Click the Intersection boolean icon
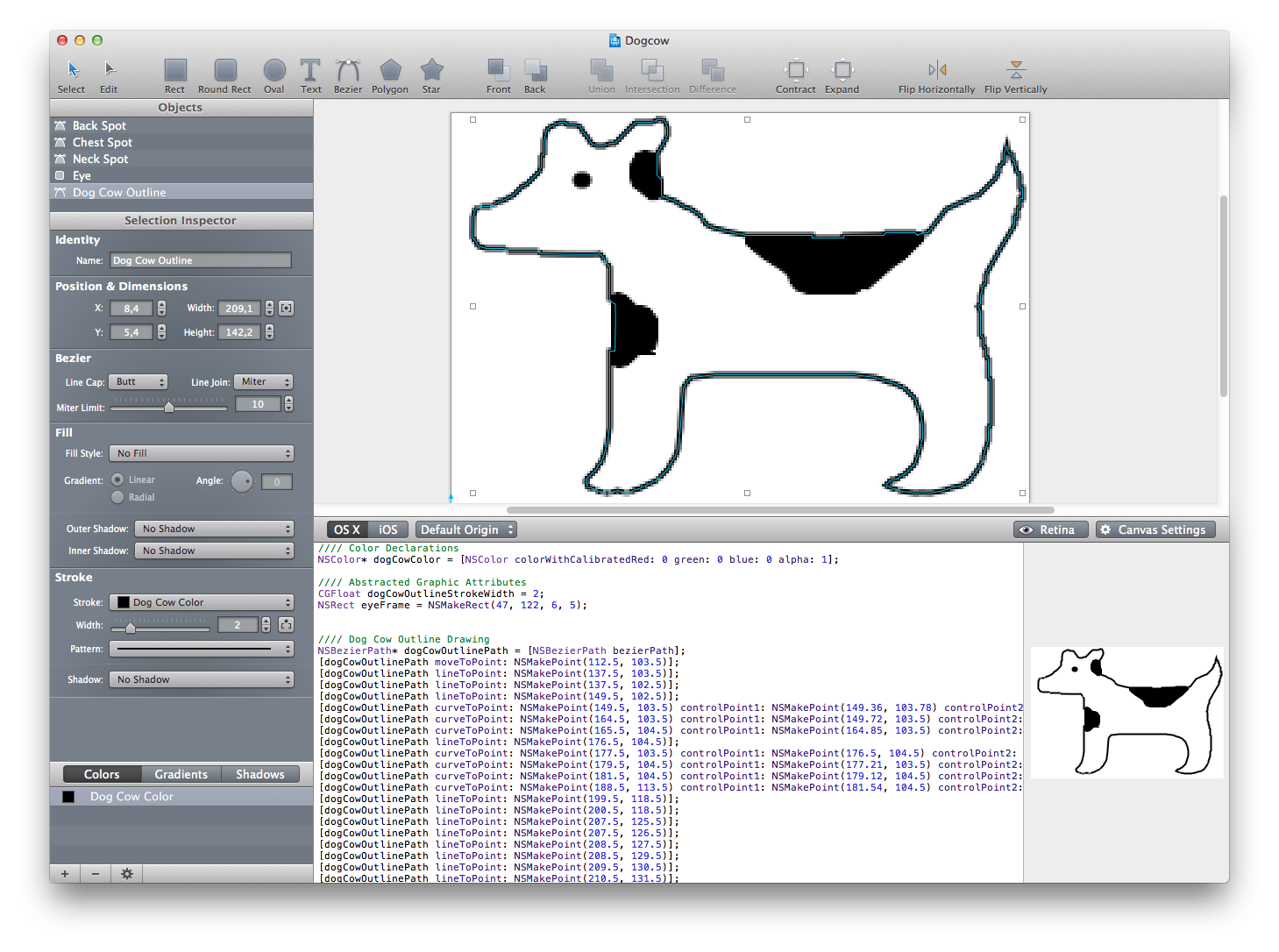 tap(652, 69)
